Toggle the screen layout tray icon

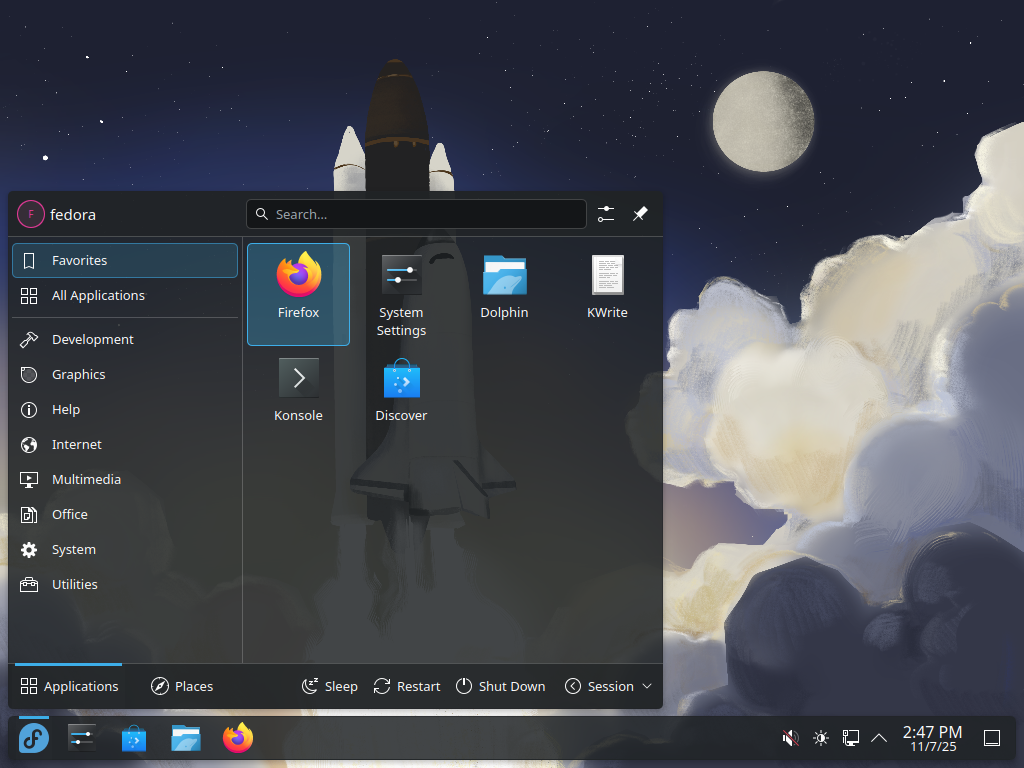(x=851, y=738)
